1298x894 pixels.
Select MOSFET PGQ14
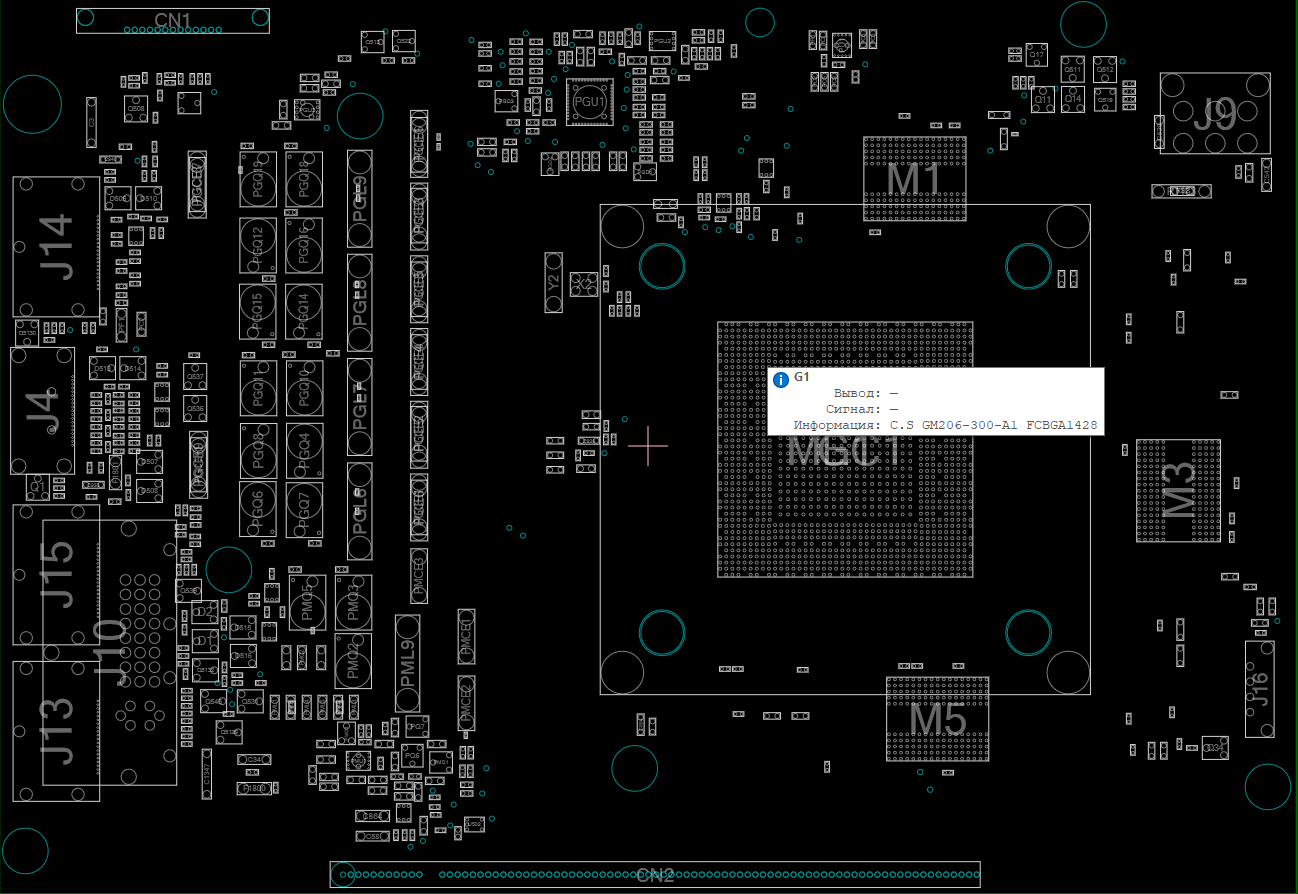pos(304,311)
